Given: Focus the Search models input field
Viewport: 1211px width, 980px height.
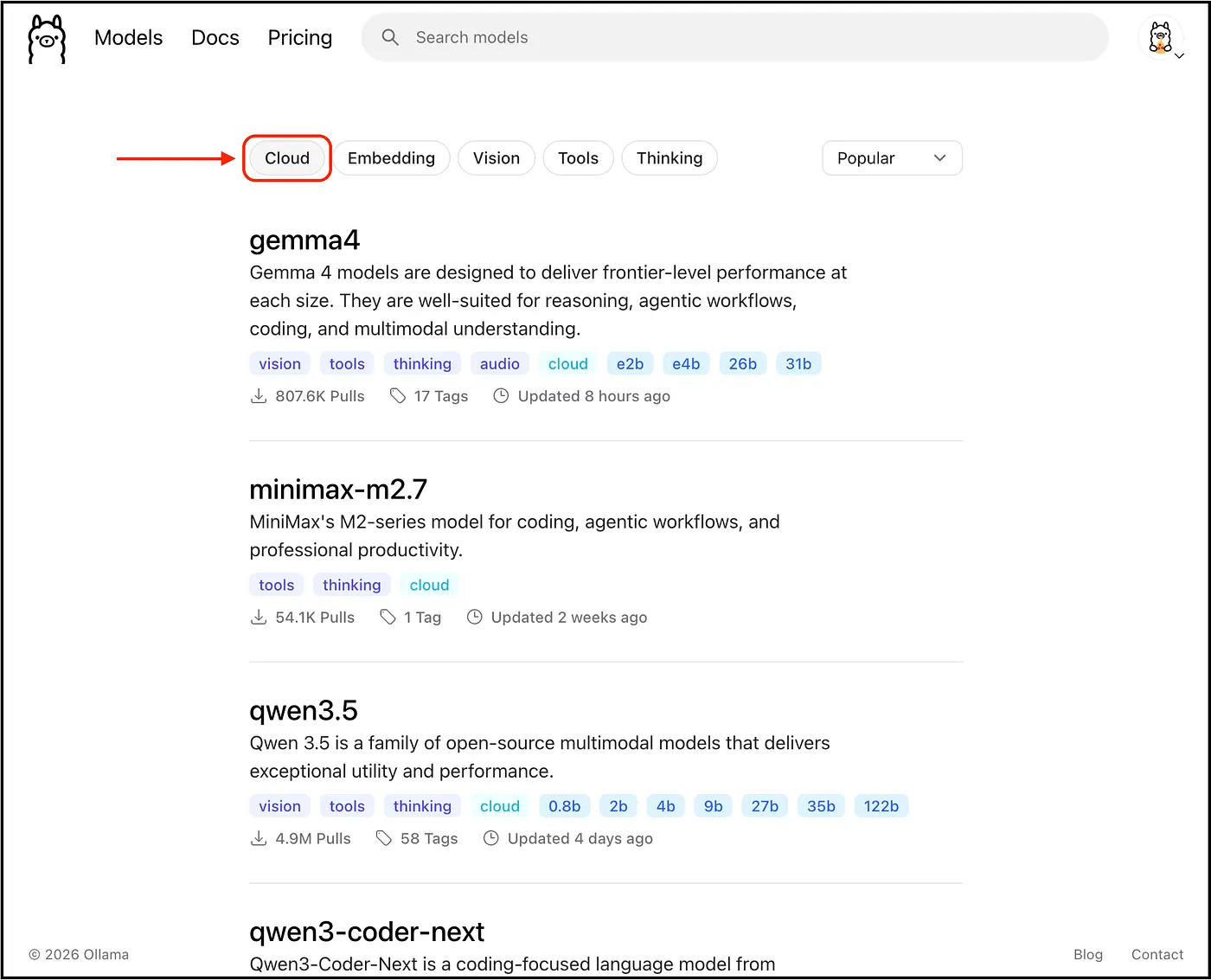Looking at the screenshot, I should coord(735,37).
